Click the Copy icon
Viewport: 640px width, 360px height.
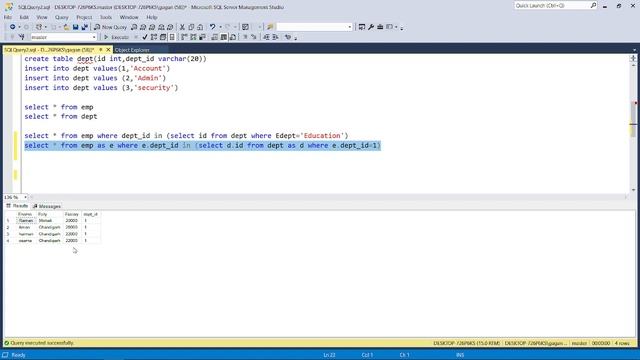click(x=191, y=27)
